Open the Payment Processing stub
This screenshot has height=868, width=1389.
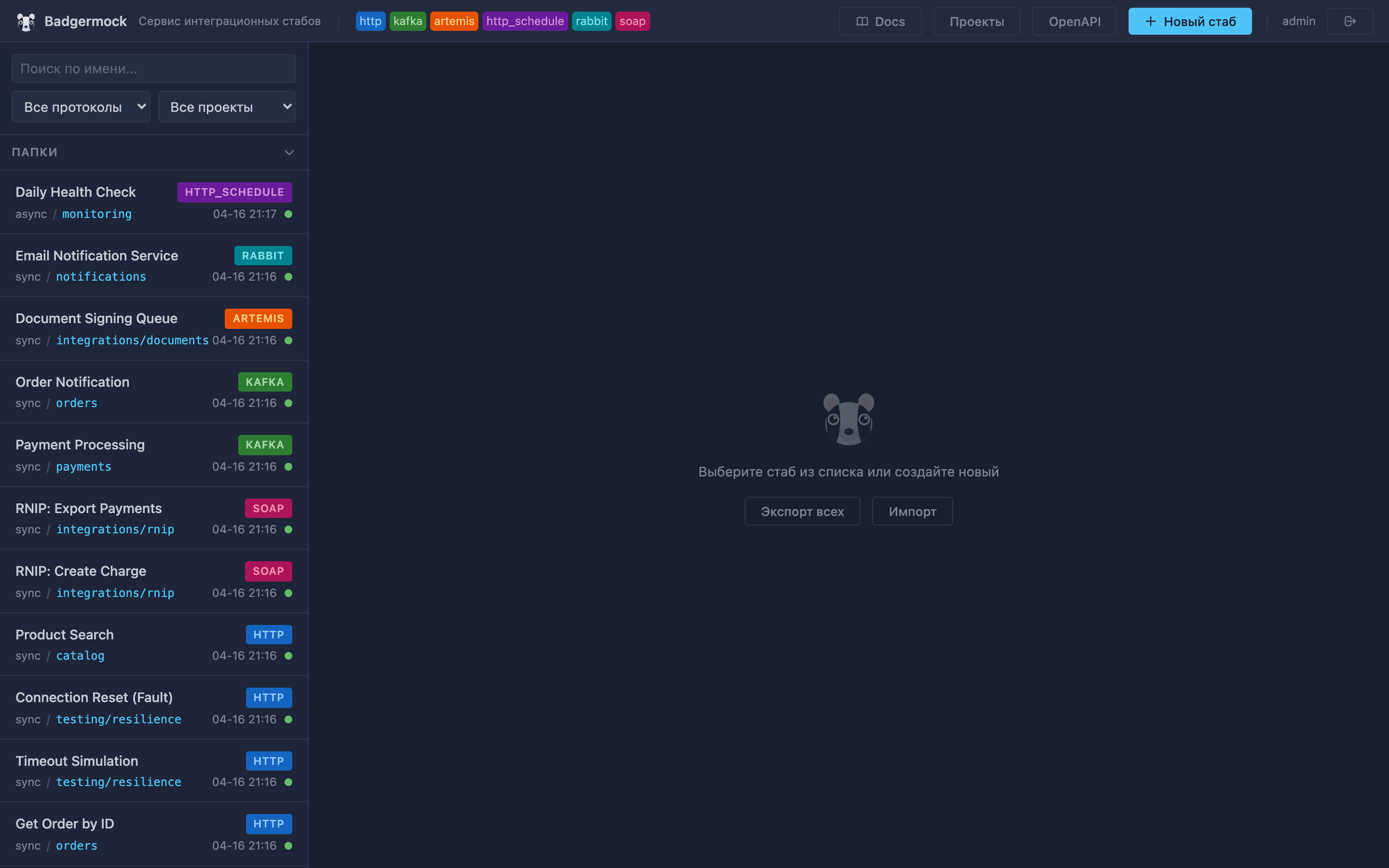pyautogui.click(x=154, y=455)
